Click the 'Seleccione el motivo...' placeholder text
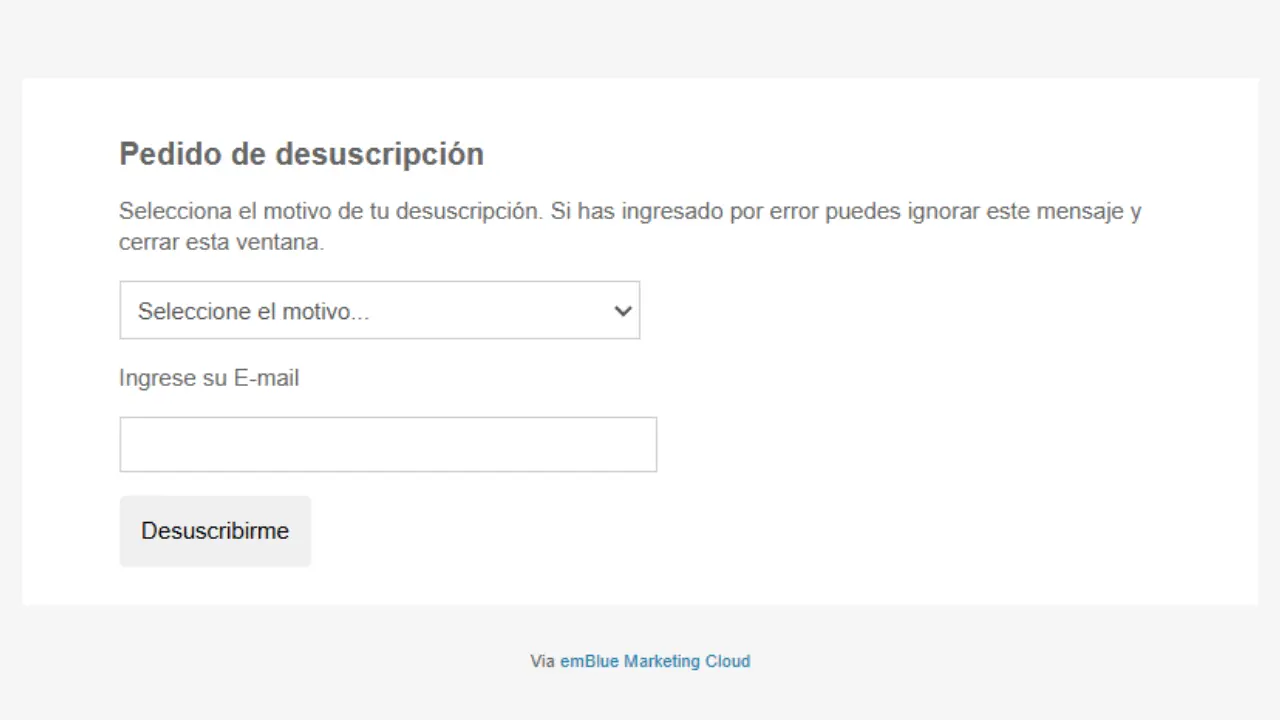 (x=253, y=312)
